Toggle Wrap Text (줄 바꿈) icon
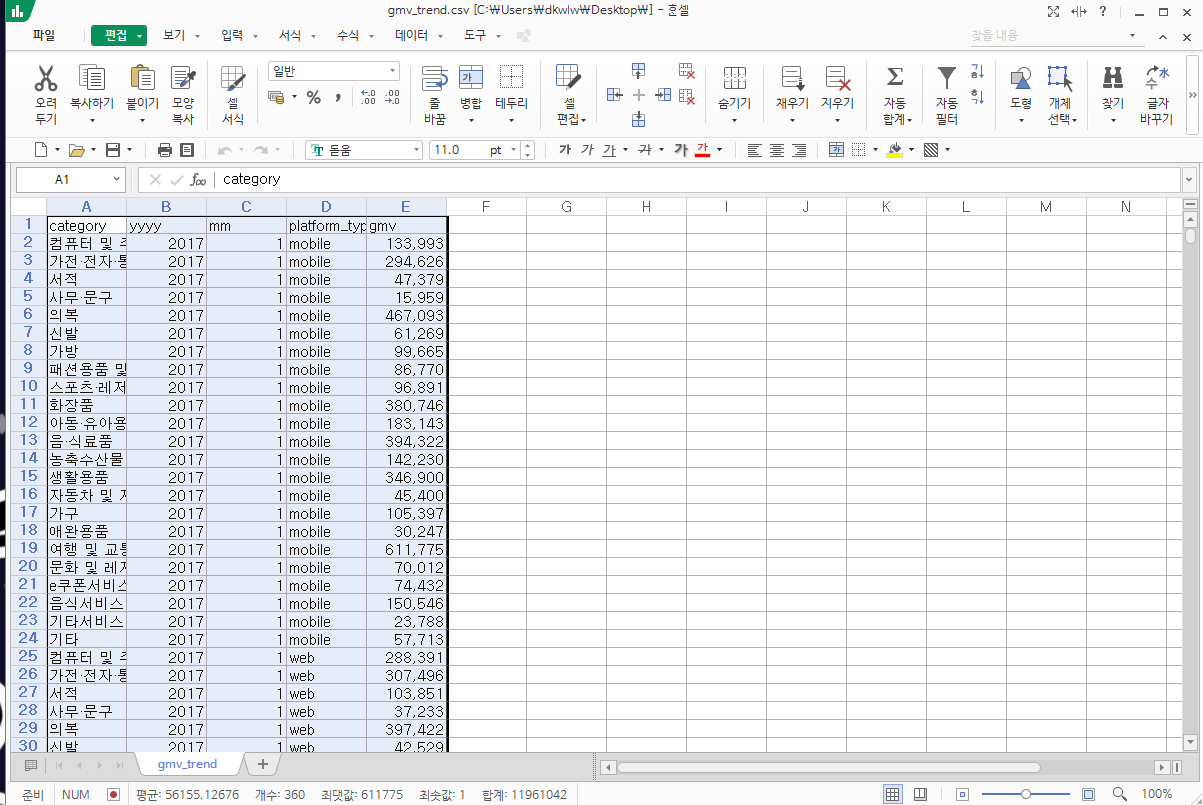Viewport: 1203px width, 805px height. point(434,78)
